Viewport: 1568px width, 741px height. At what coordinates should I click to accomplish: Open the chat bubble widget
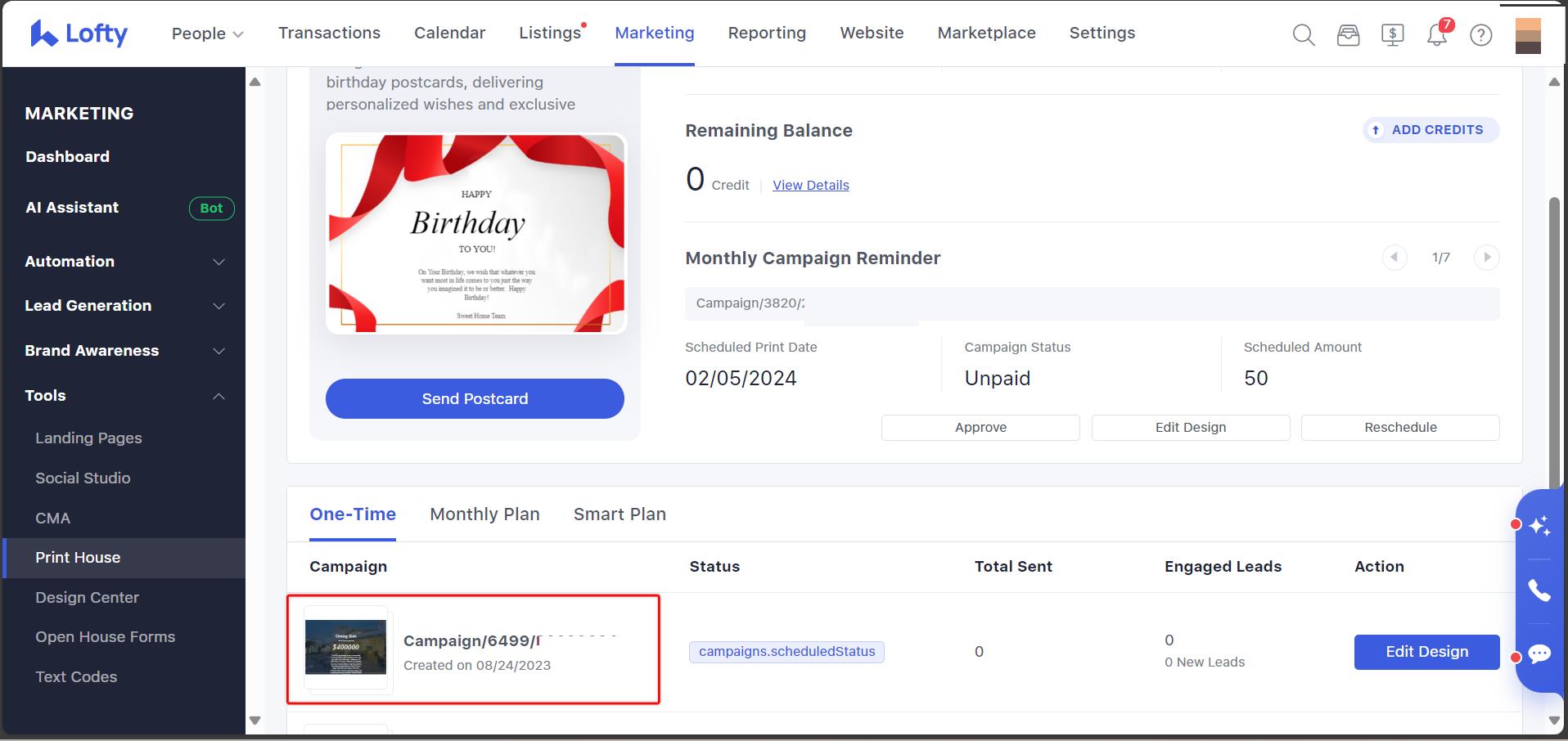(1539, 653)
